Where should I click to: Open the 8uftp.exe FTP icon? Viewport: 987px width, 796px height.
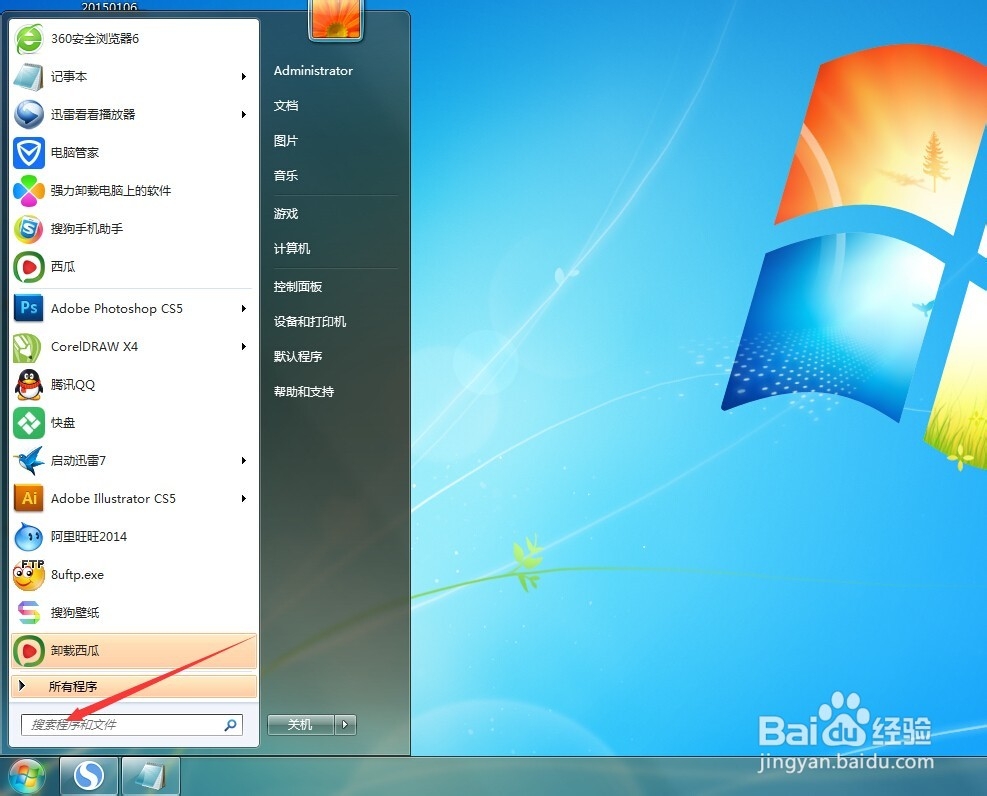[29, 575]
